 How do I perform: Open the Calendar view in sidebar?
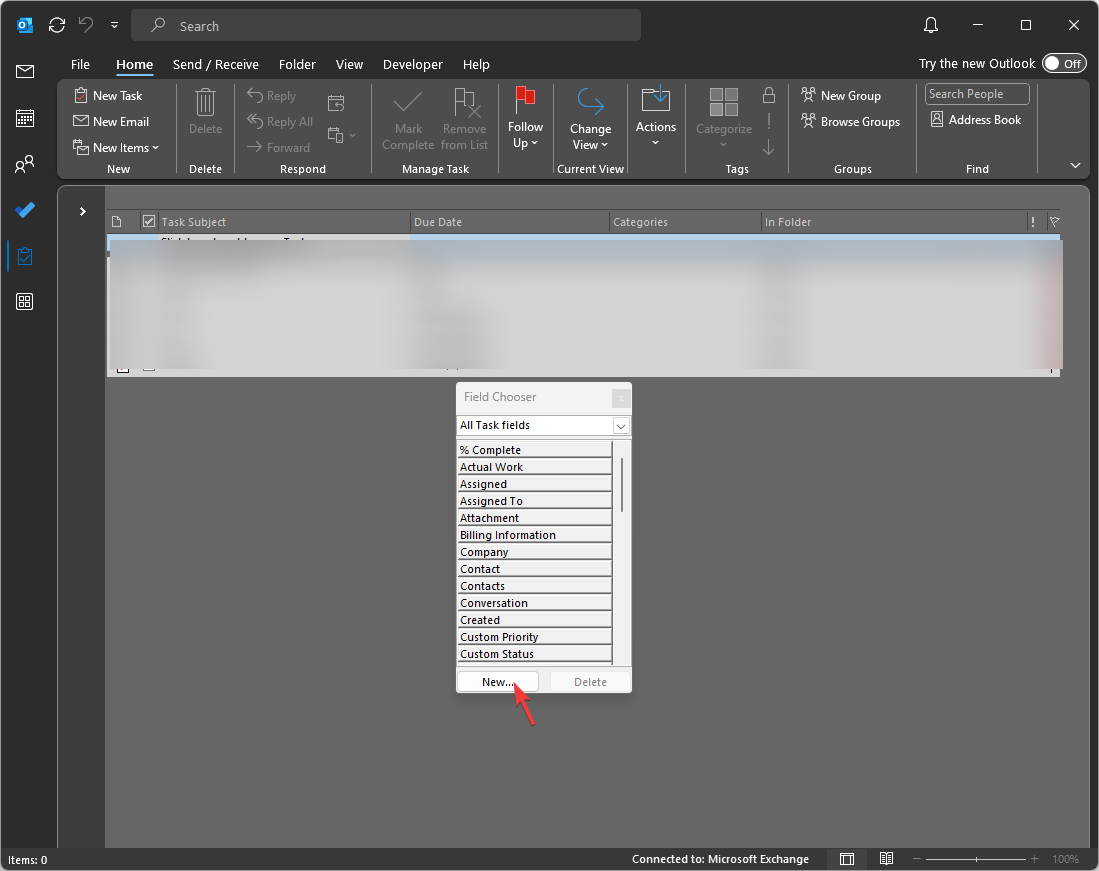[25, 118]
